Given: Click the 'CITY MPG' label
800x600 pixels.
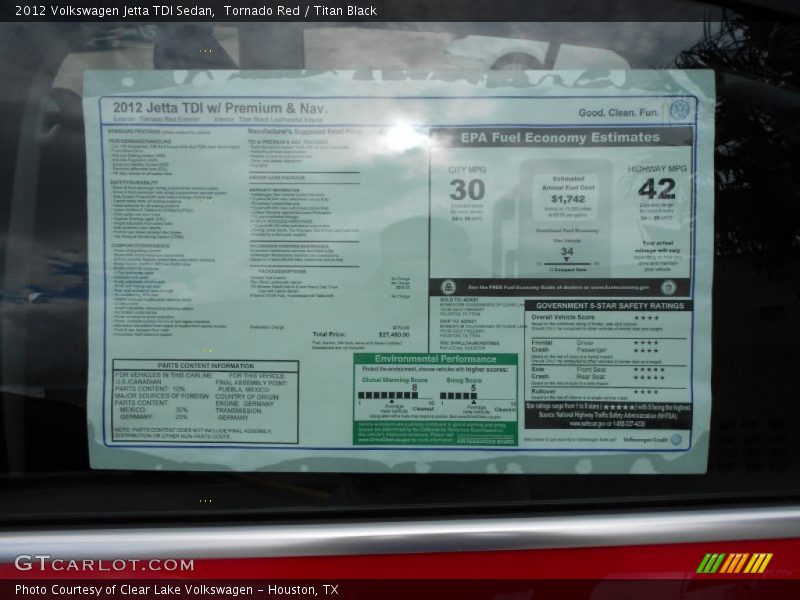Looking at the screenshot, I should pyautogui.click(x=467, y=169).
